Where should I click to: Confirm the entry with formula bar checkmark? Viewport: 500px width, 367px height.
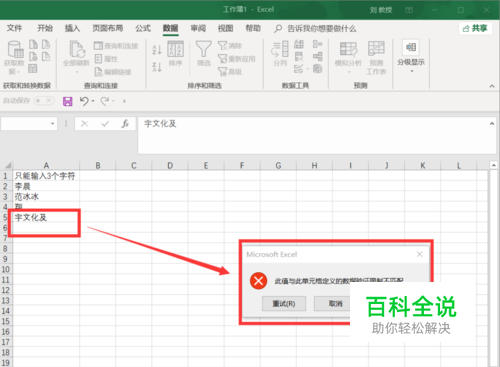coord(105,124)
